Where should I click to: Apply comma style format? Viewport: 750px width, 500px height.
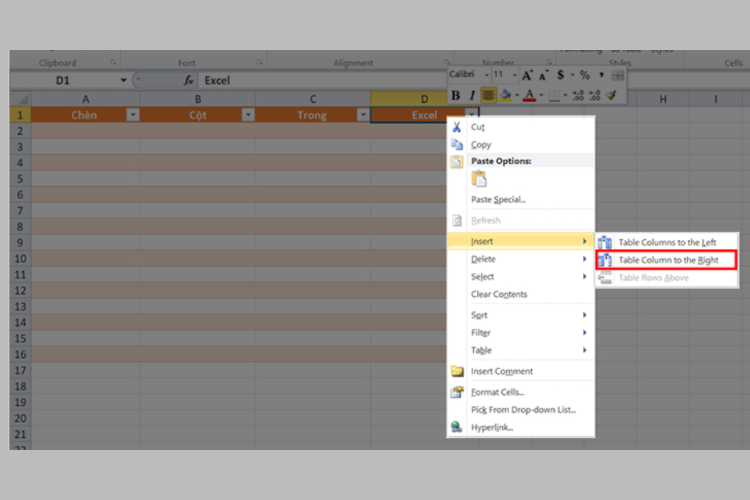click(x=601, y=75)
